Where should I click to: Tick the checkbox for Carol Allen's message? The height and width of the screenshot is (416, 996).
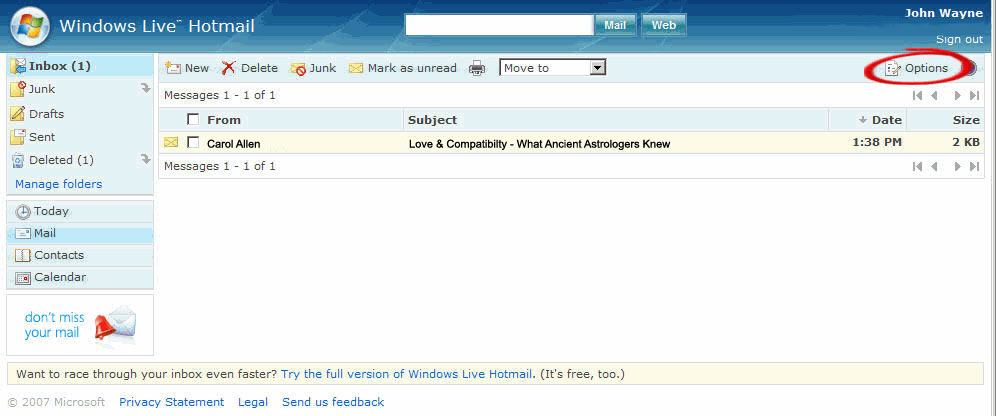click(193, 143)
